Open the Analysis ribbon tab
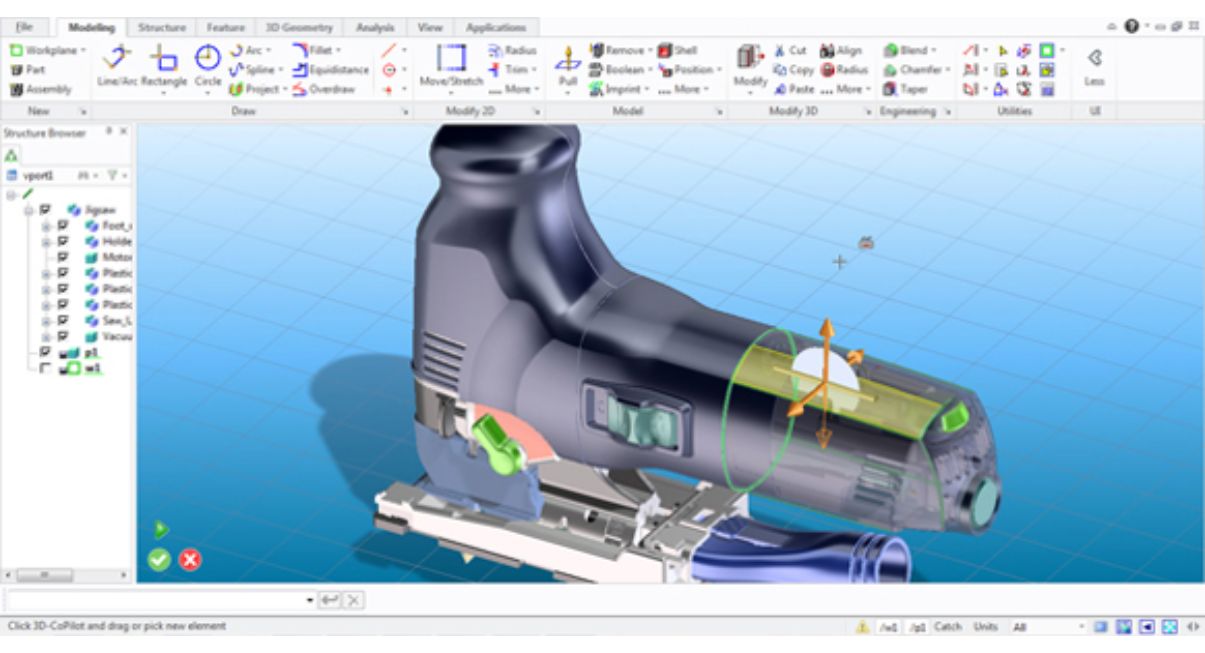 point(375,27)
